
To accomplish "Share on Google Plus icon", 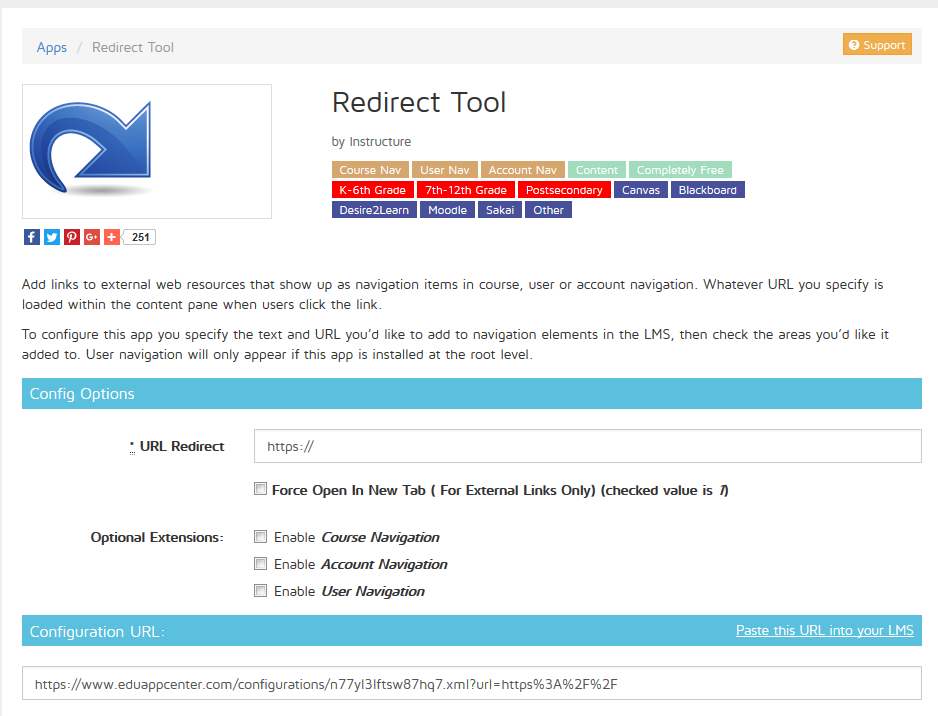I will click(92, 237).
